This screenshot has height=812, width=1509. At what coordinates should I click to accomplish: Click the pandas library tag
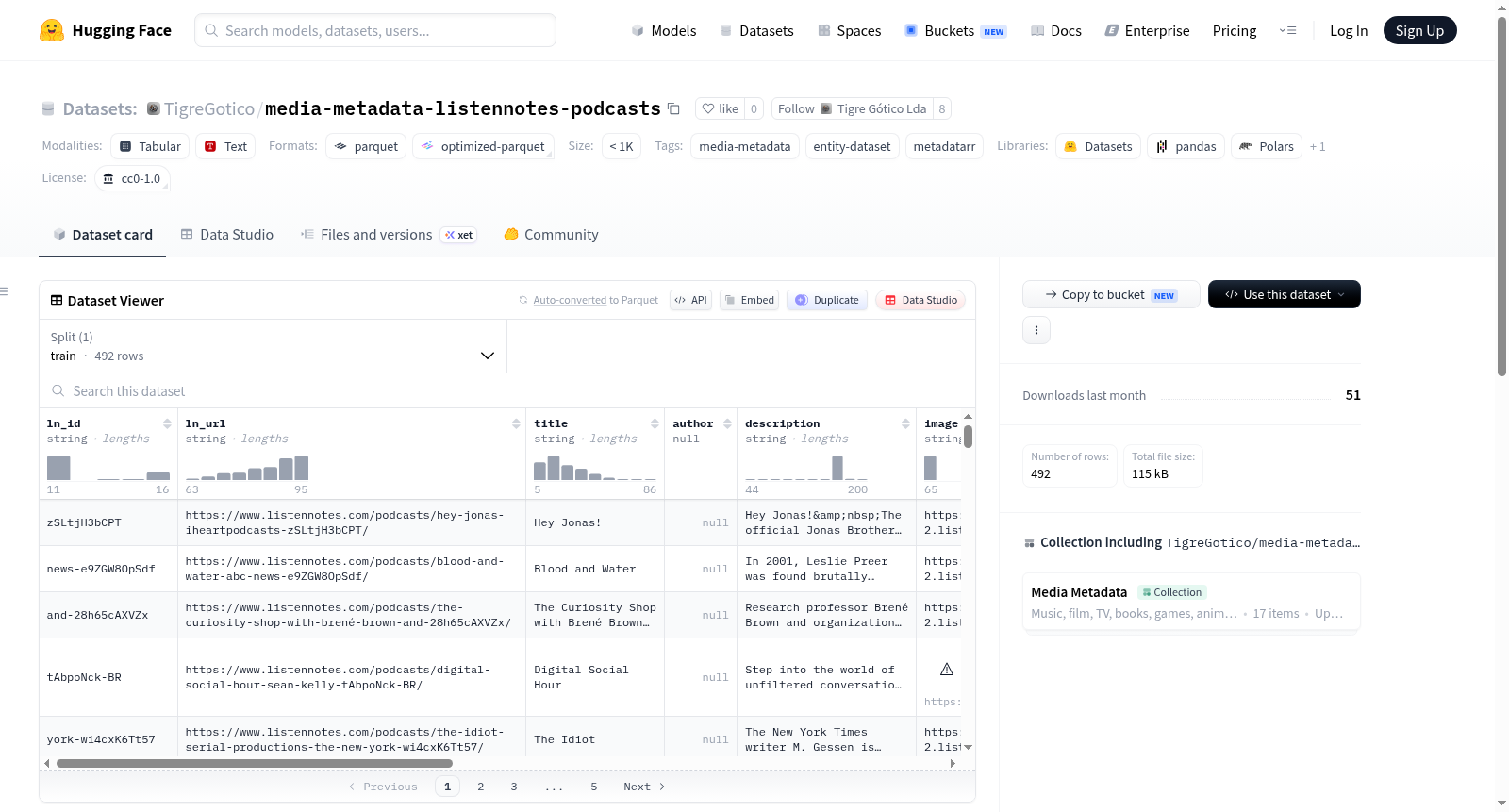click(x=1186, y=146)
